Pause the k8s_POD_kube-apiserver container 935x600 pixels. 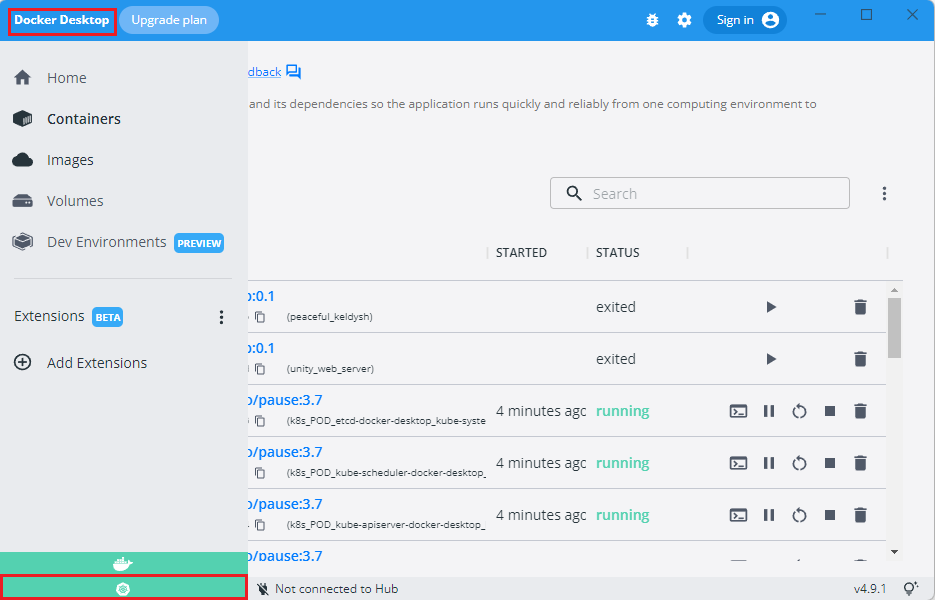[769, 515]
